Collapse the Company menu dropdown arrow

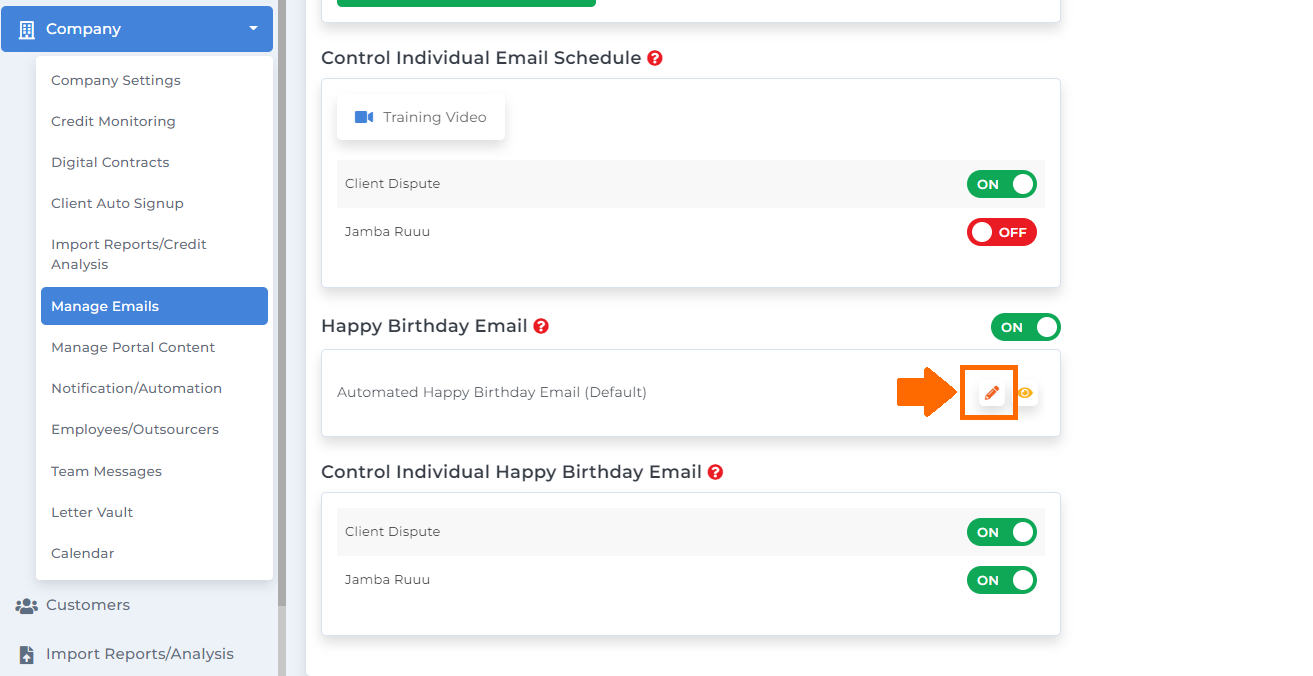pos(253,29)
